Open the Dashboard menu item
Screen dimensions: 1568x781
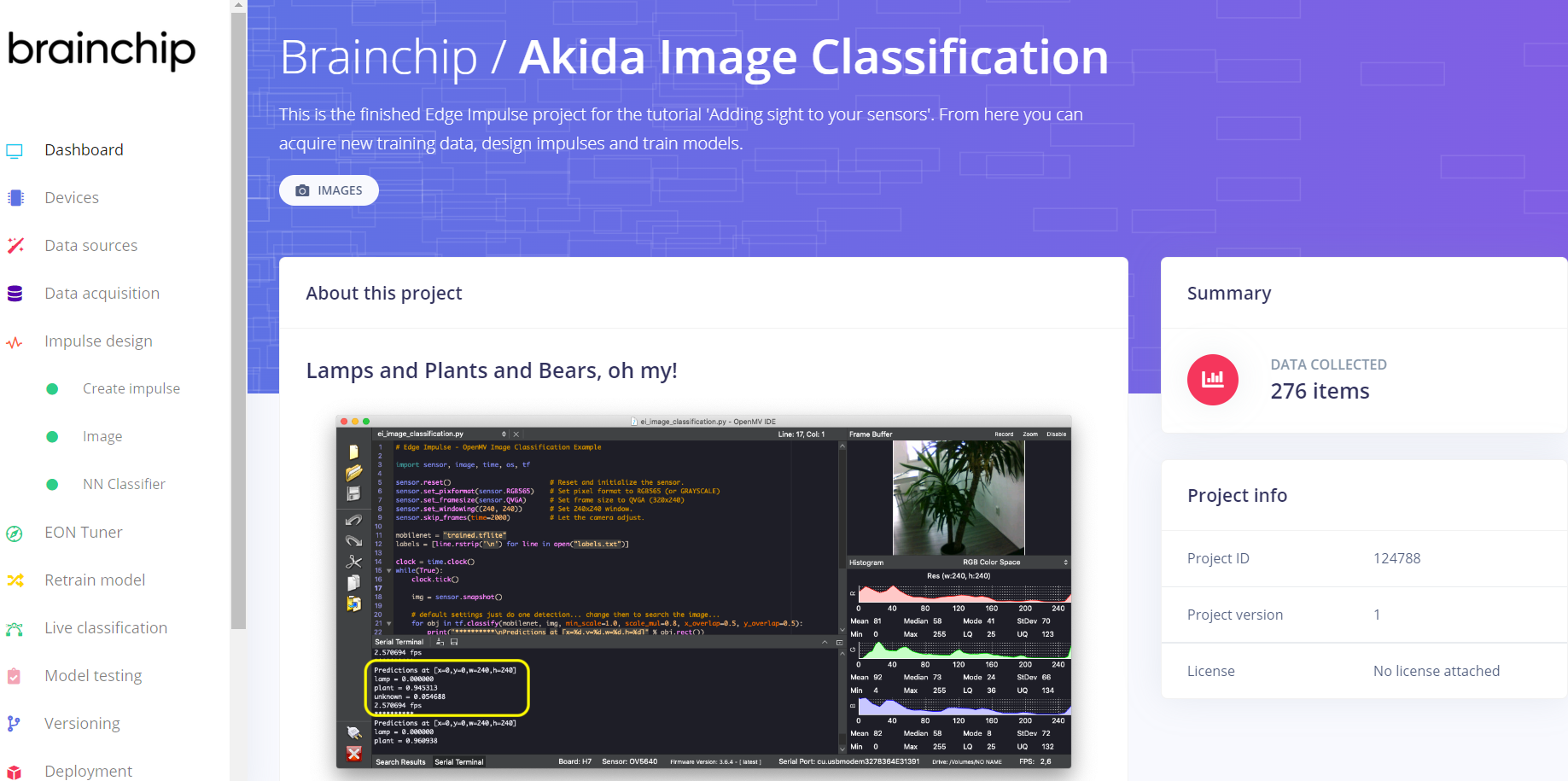pyautogui.click(x=84, y=150)
